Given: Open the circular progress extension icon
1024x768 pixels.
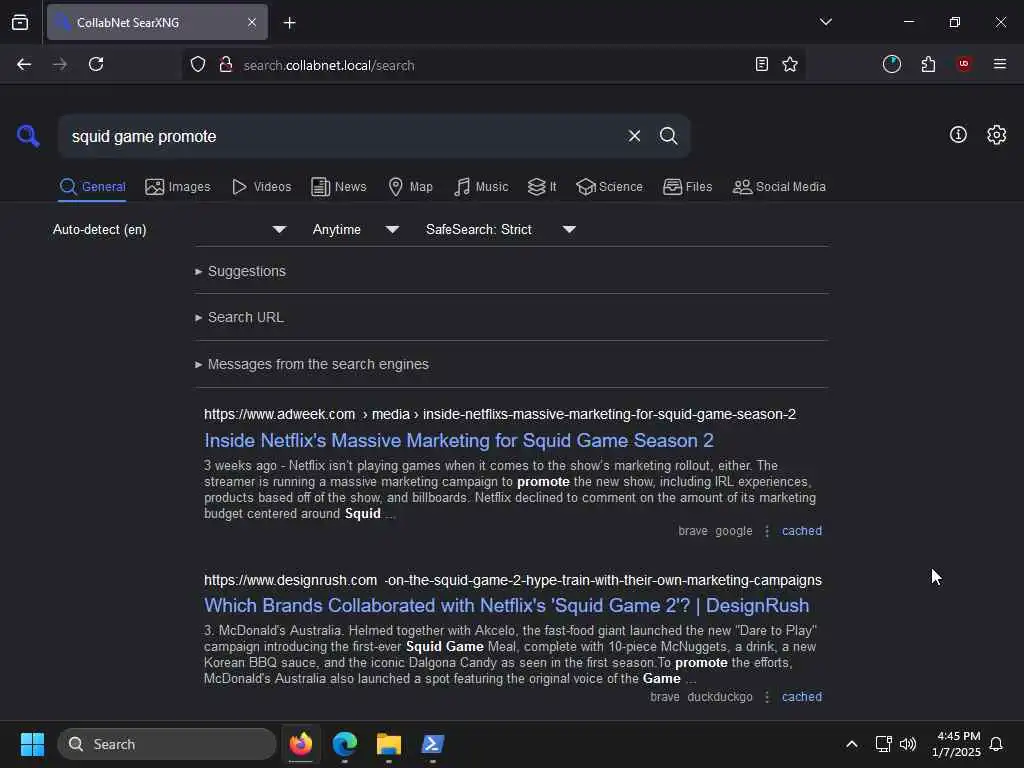Looking at the screenshot, I should coord(891,64).
